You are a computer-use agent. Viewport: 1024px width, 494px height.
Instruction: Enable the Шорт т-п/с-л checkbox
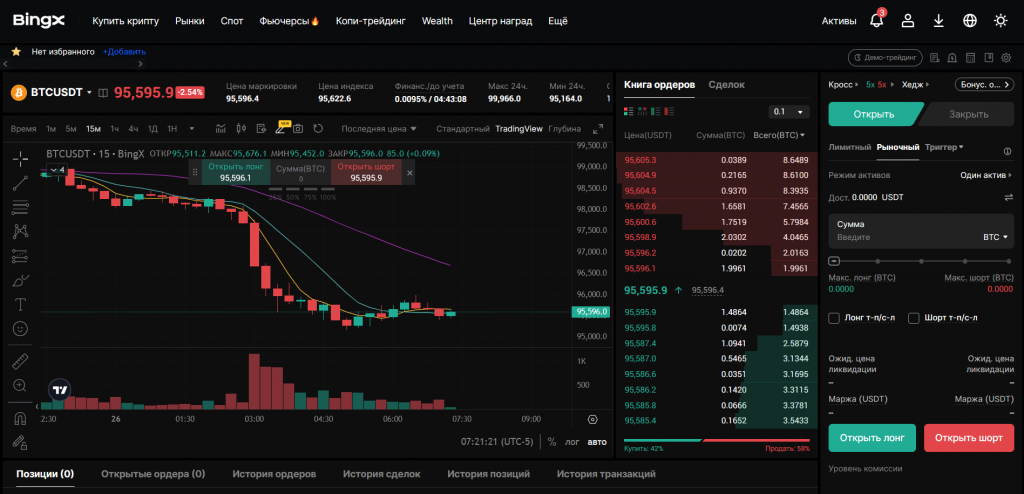pos(914,318)
